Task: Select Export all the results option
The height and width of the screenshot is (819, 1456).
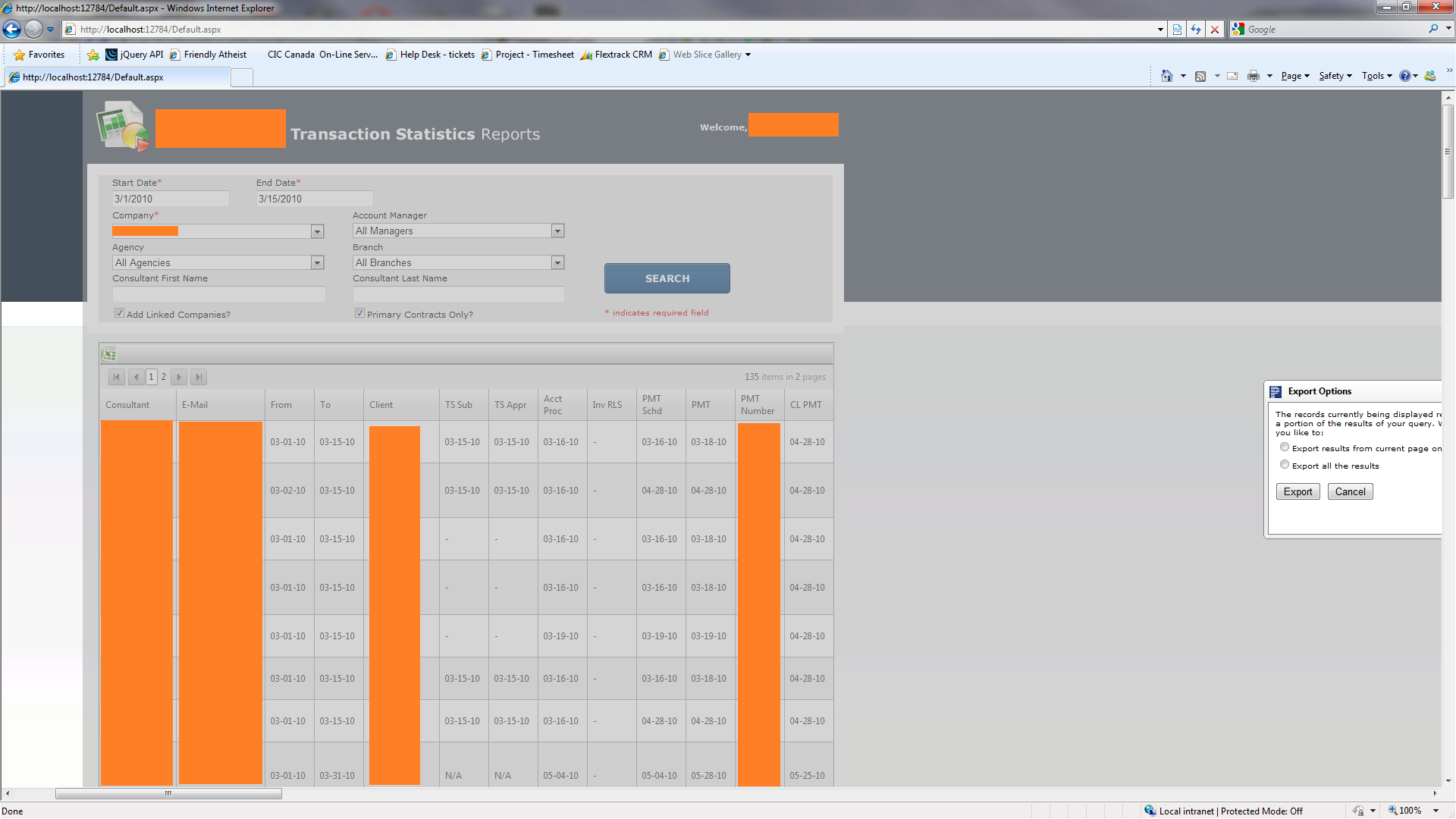Action: click(1285, 465)
